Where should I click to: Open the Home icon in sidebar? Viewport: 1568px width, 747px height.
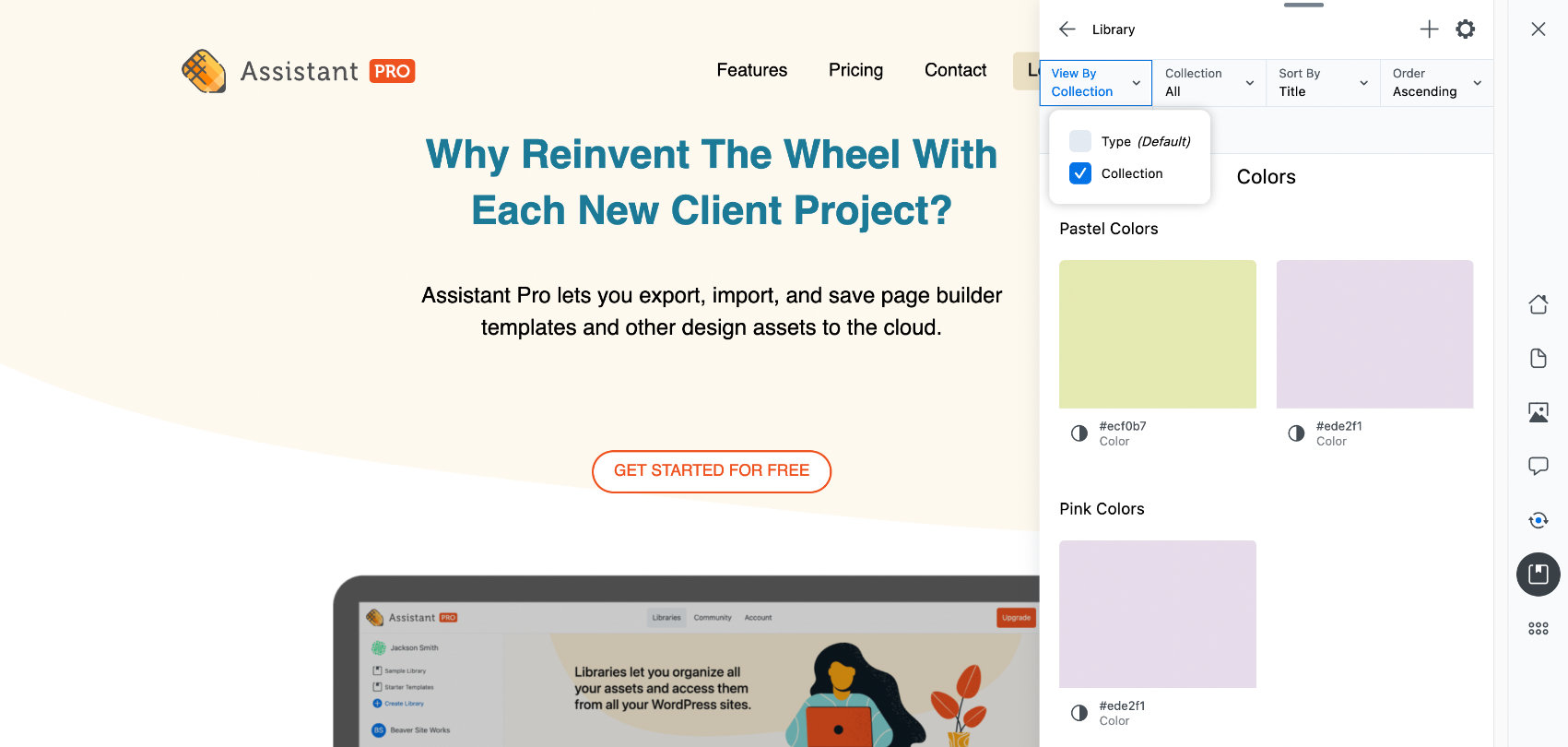pos(1538,304)
